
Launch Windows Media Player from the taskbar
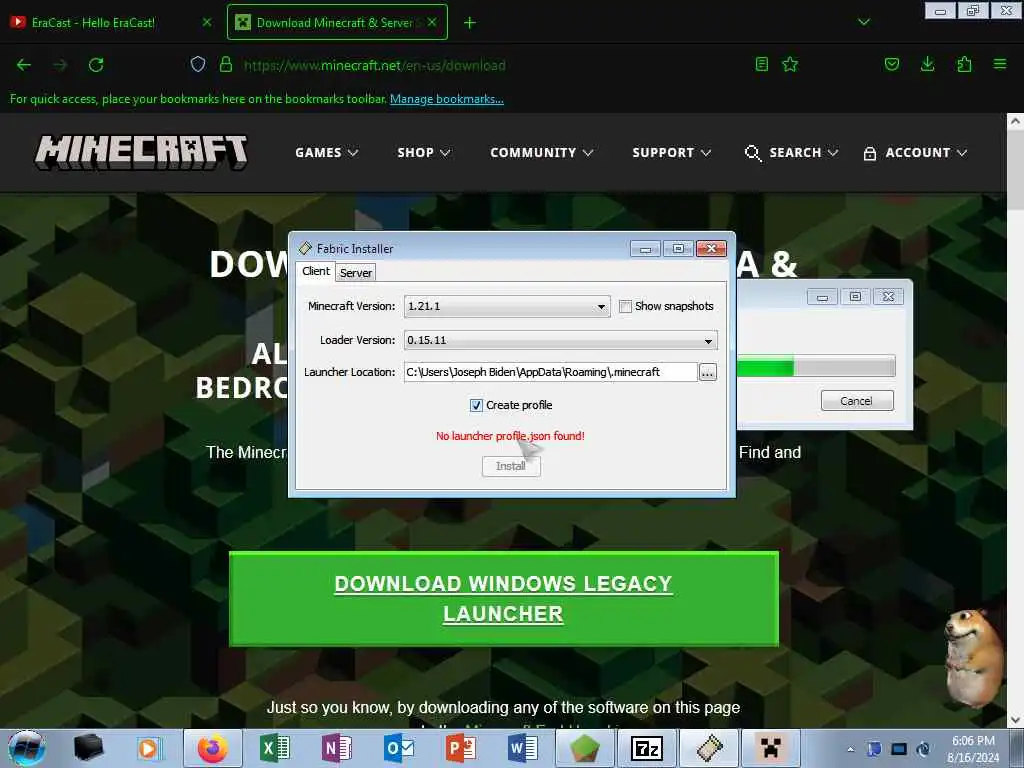pyautogui.click(x=150, y=748)
